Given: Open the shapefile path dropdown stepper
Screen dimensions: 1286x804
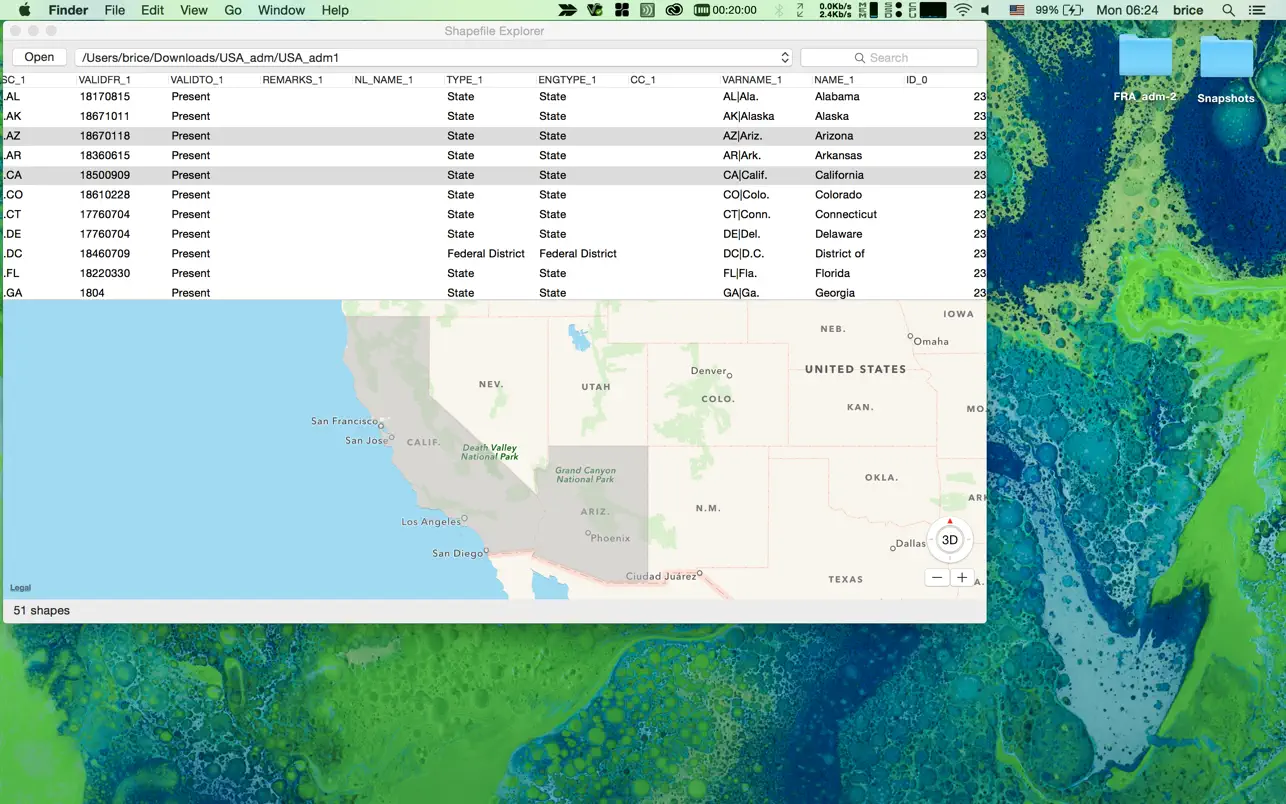Looking at the screenshot, I should 785,57.
